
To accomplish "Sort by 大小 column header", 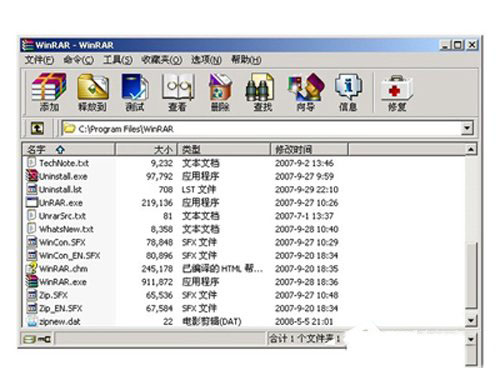I will point(146,149).
